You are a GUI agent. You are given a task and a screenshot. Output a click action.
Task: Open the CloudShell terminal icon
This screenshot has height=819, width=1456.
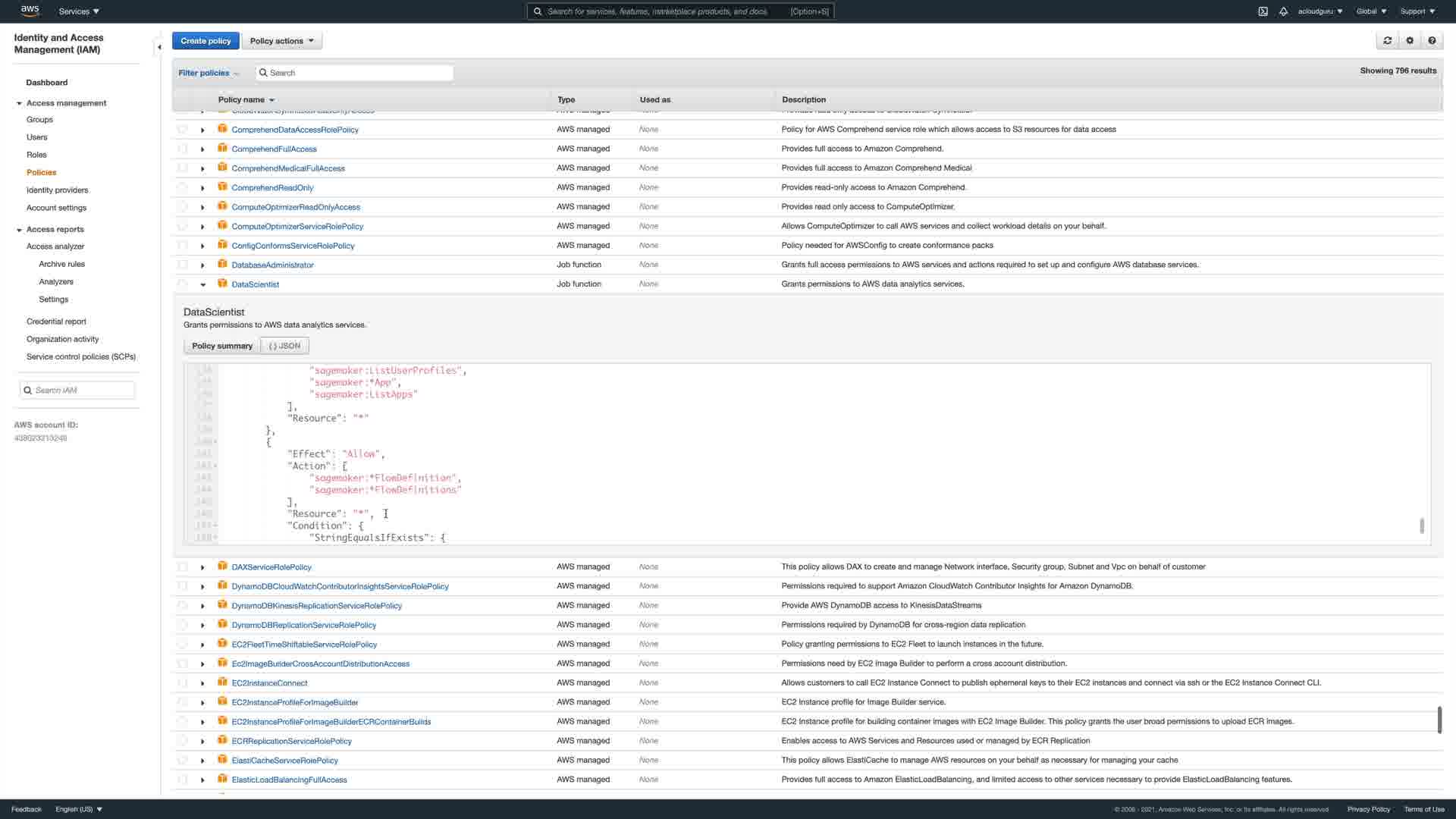(x=1263, y=11)
